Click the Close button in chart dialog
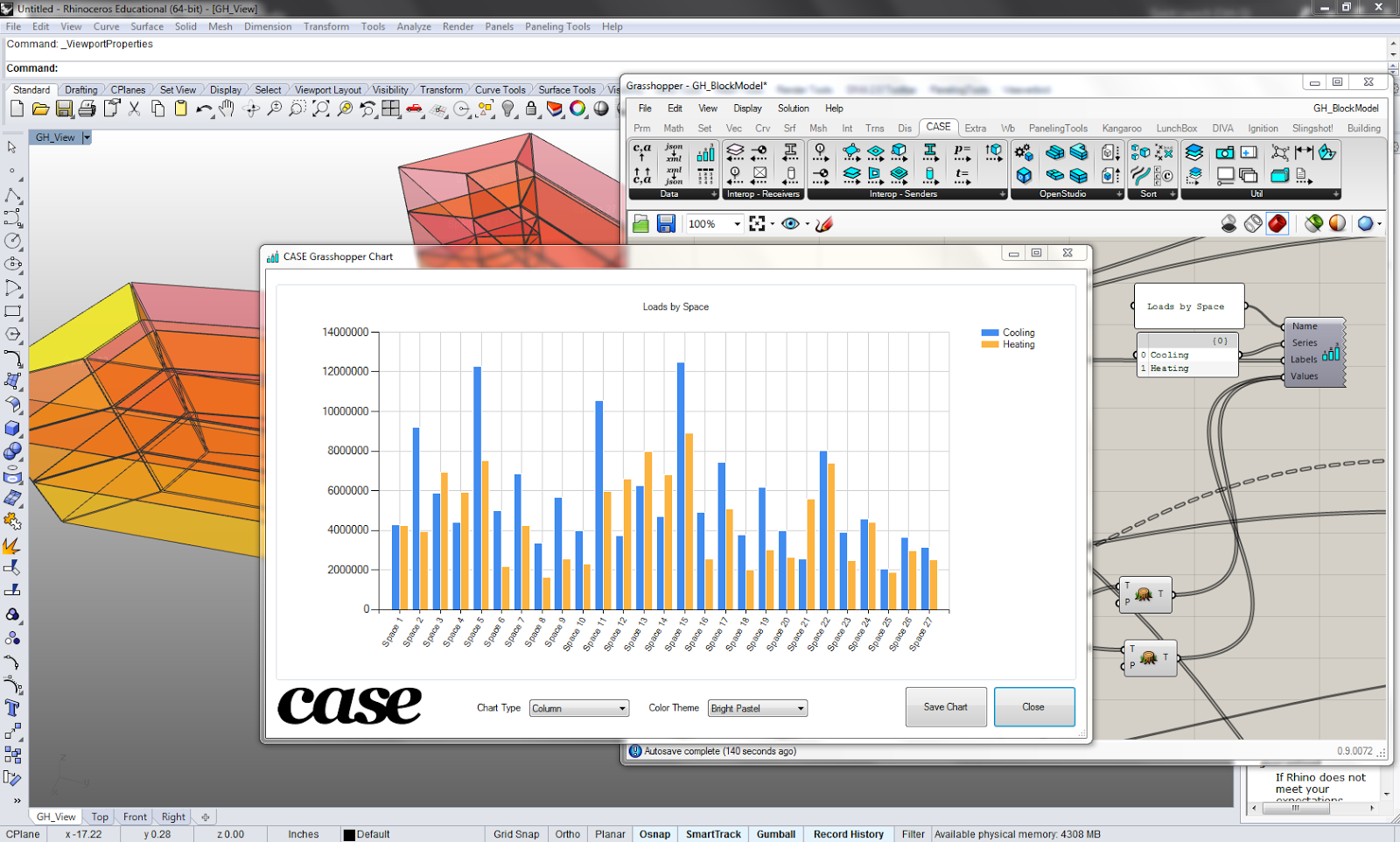Screen dimensions: 1400x842 pos(1033,707)
